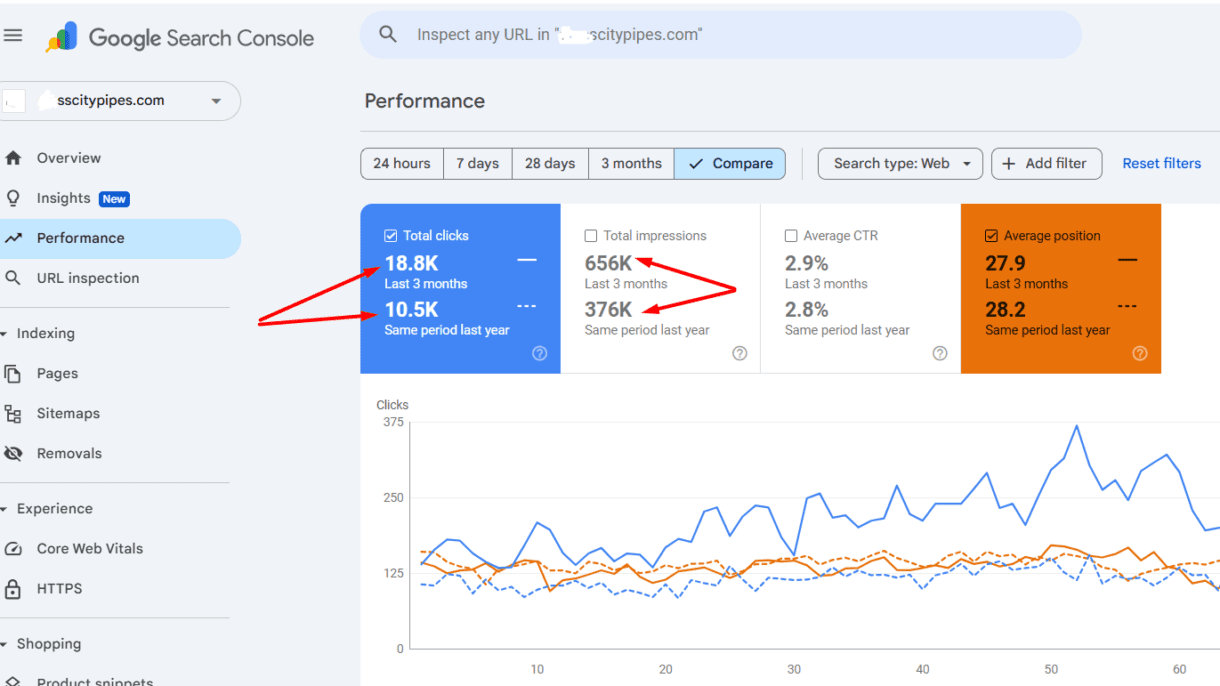The height and width of the screenshot is (686, 1220).
Task: Click the Add filter button
Action: point(1046,163)
